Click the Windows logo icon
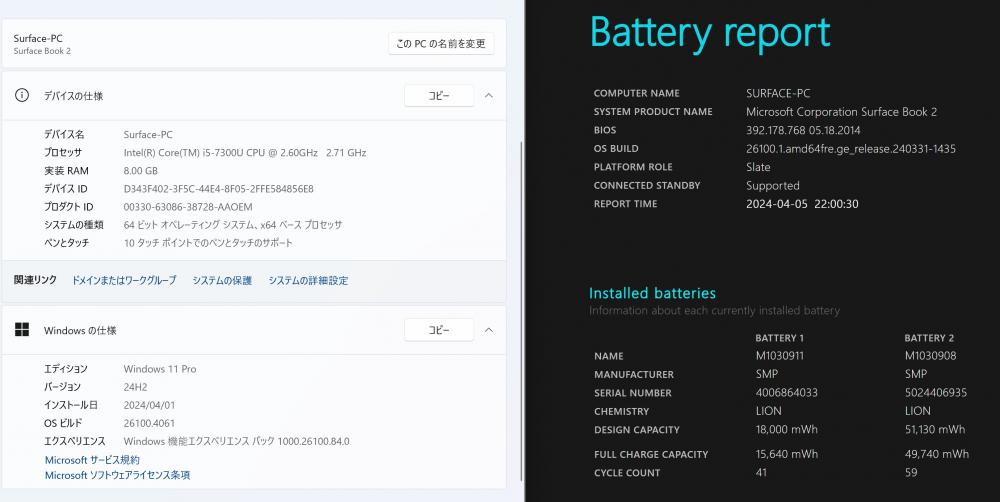This screenshot has width=1000, height=502. (x=22, y=330)
